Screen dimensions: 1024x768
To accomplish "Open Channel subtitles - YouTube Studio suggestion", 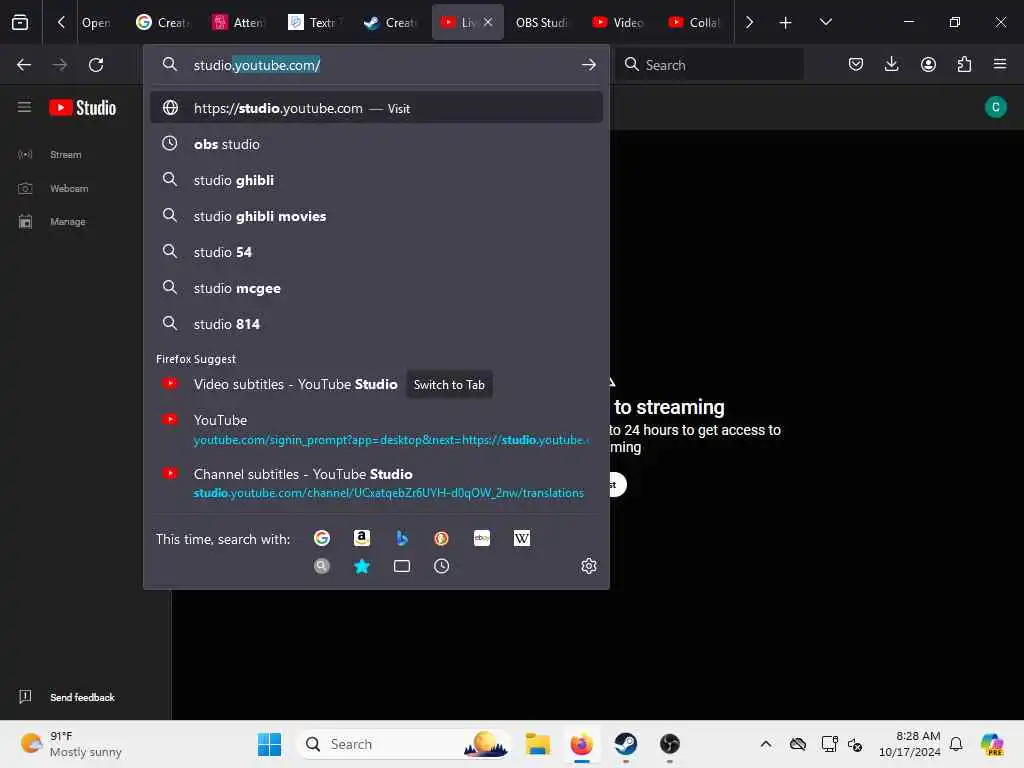I will coord(376,483).
